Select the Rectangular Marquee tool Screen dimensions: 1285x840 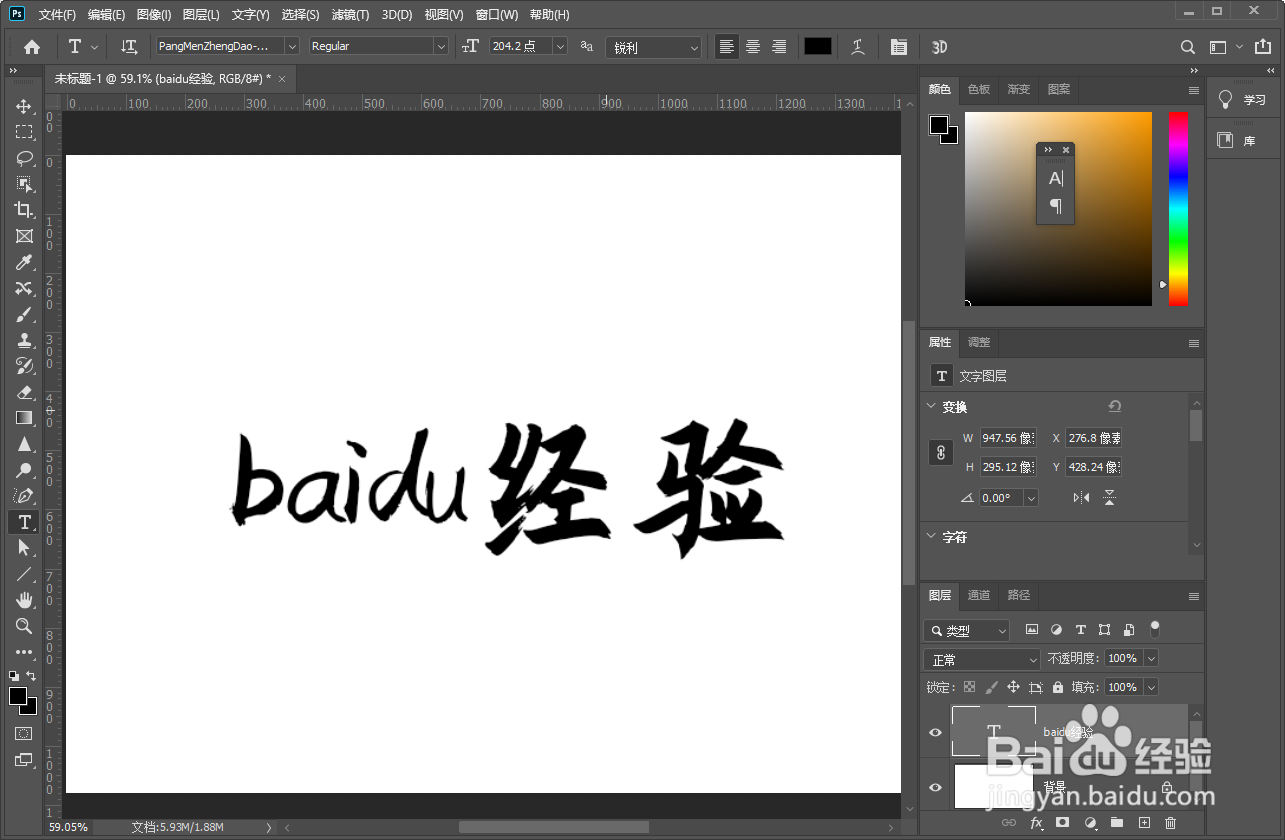[24, 132]
